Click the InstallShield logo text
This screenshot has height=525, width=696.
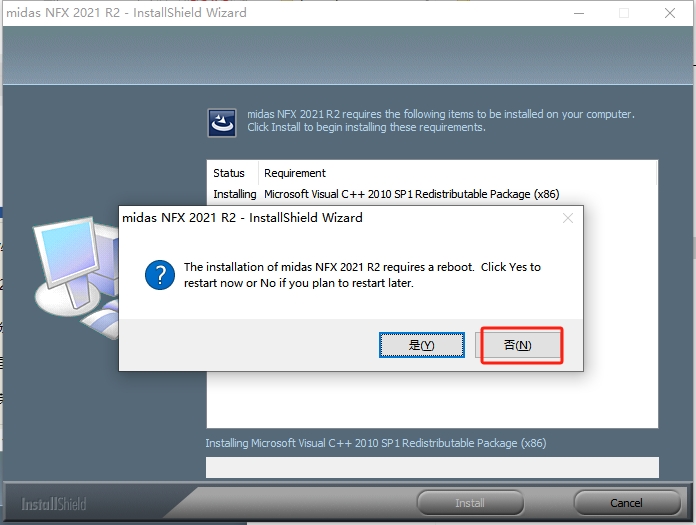point(54,504)
